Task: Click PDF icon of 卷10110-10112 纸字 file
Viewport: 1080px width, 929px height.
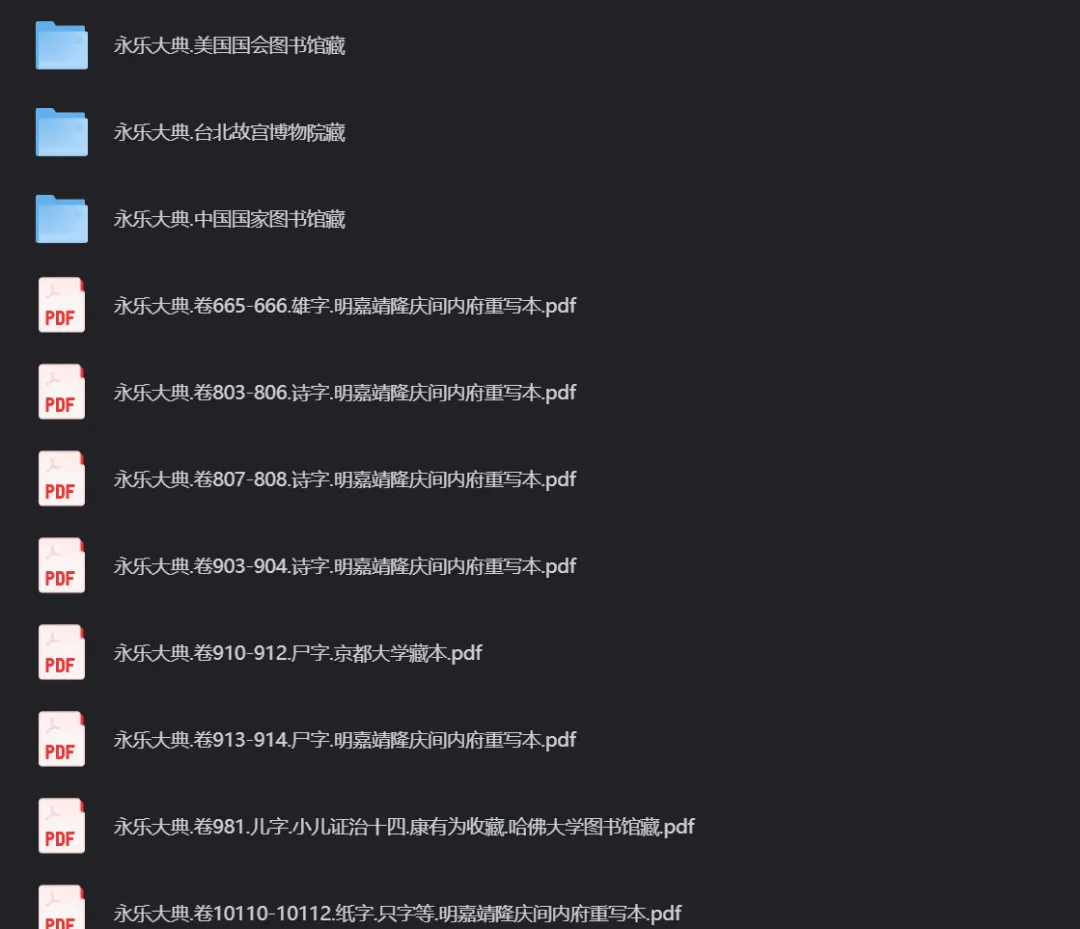Action: [x=61, y=907]
